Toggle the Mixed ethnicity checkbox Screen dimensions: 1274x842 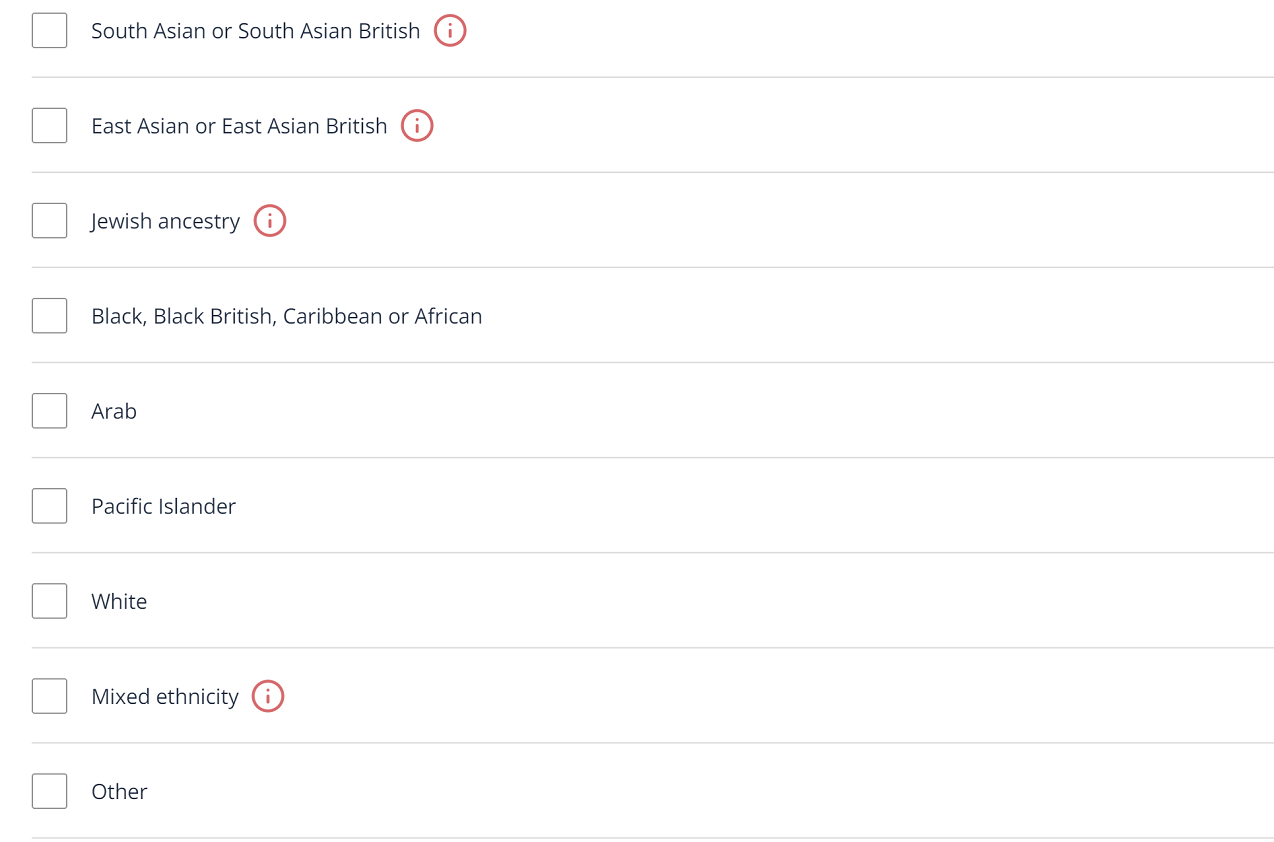coord(49,696)
